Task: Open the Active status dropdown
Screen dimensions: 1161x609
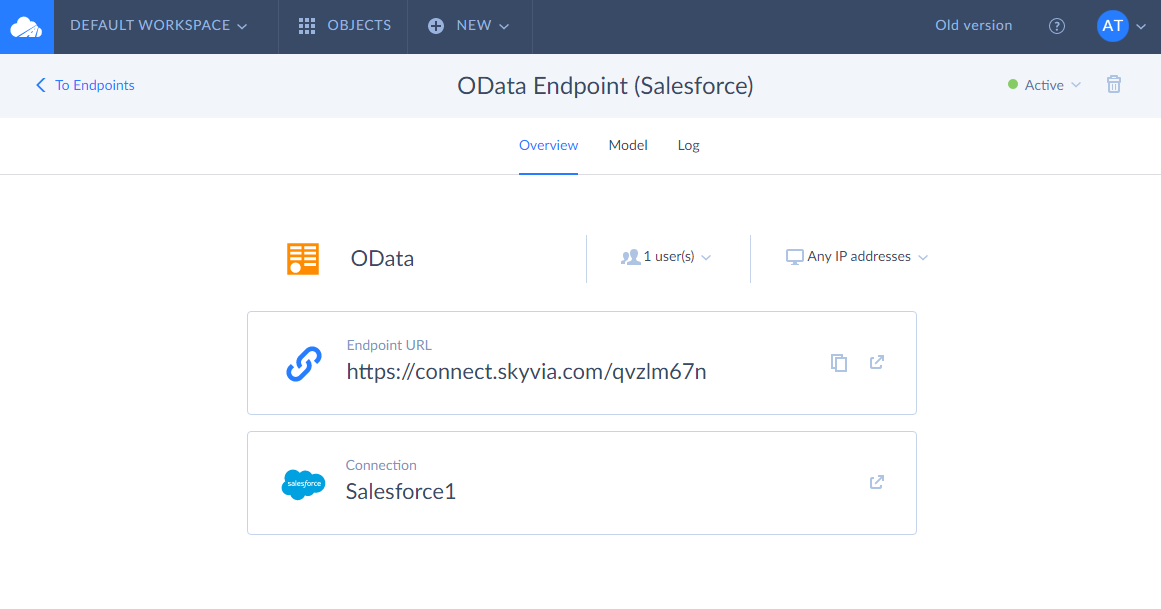Action: pos(1044,85)
